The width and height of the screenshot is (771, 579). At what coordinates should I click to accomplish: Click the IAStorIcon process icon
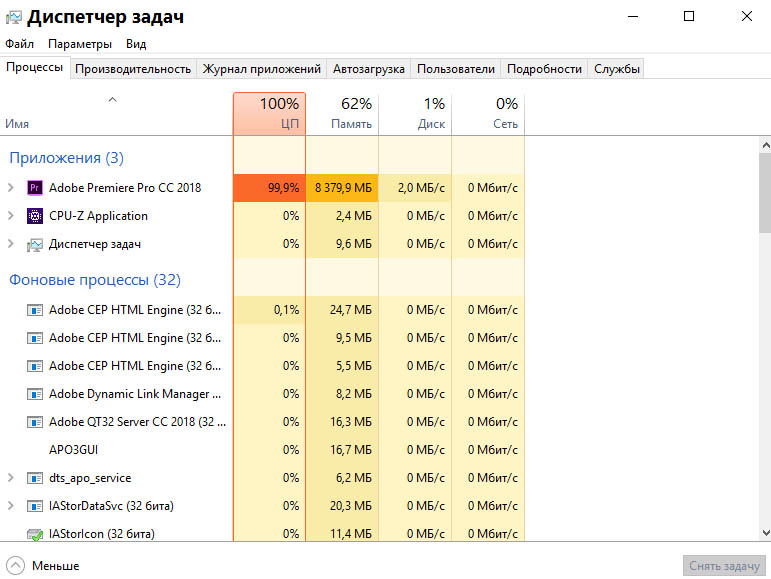34,534
